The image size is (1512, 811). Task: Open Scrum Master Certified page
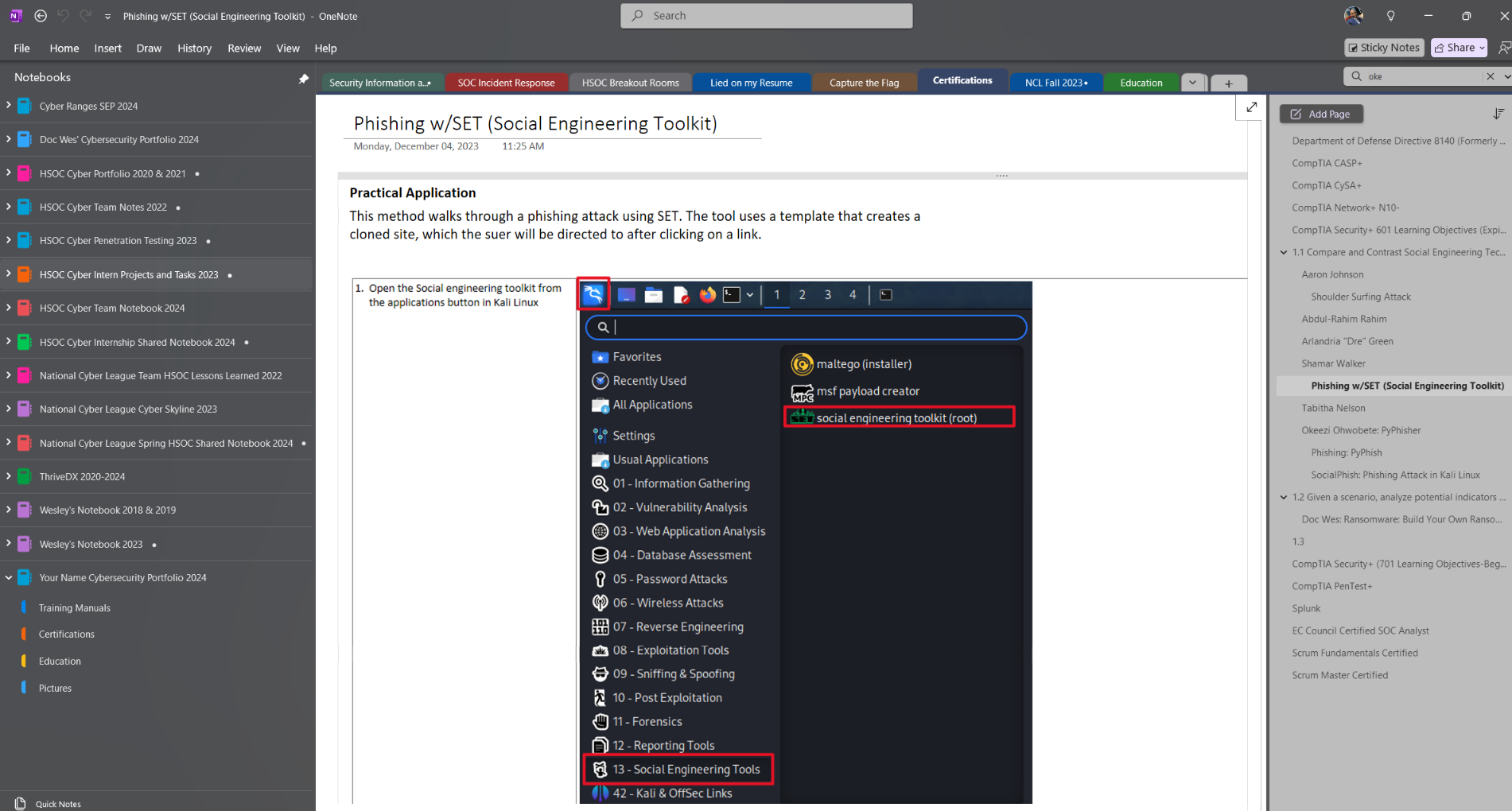(1340, 675)
